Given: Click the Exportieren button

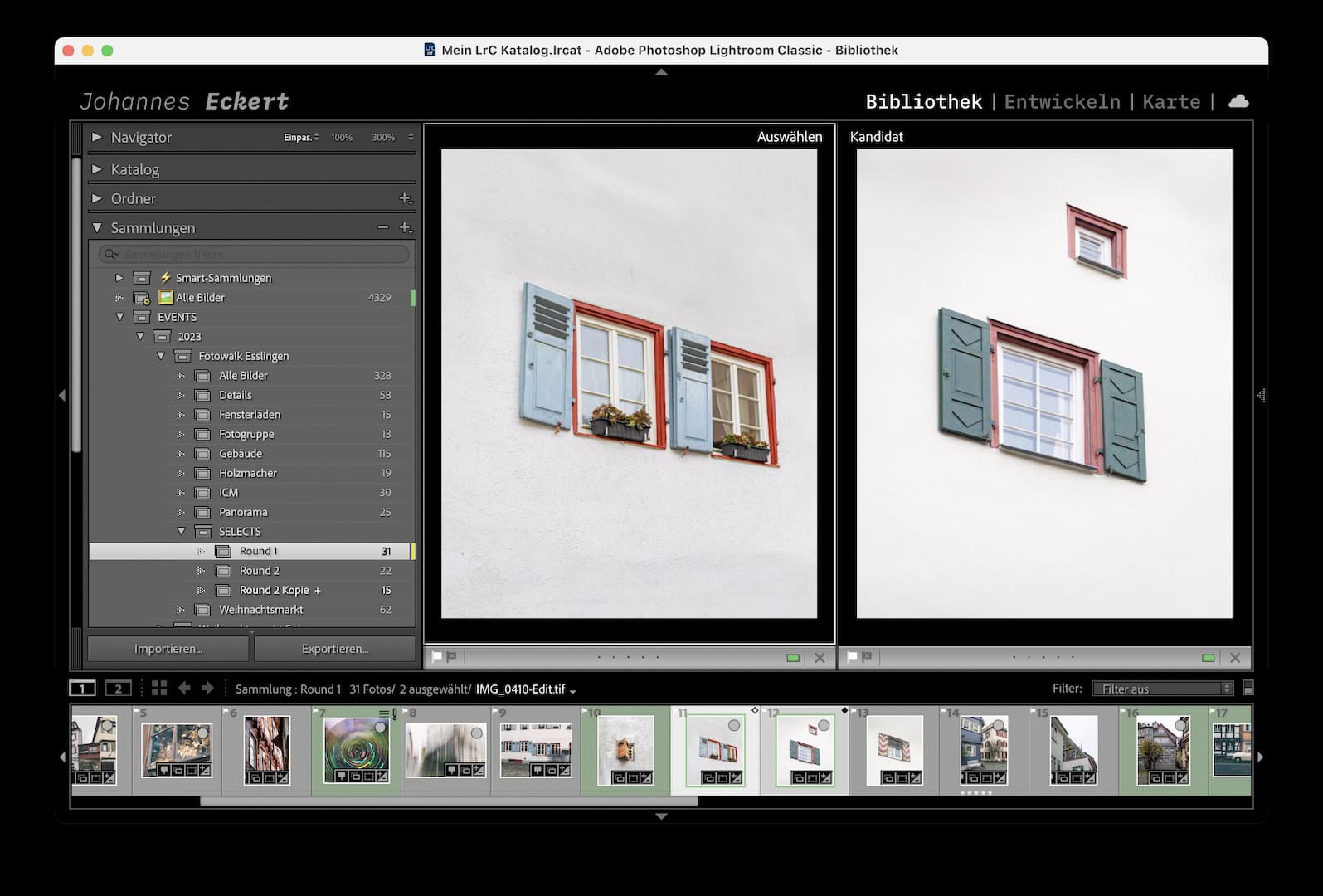Looking at the screenshot, I should pos(335,649).
